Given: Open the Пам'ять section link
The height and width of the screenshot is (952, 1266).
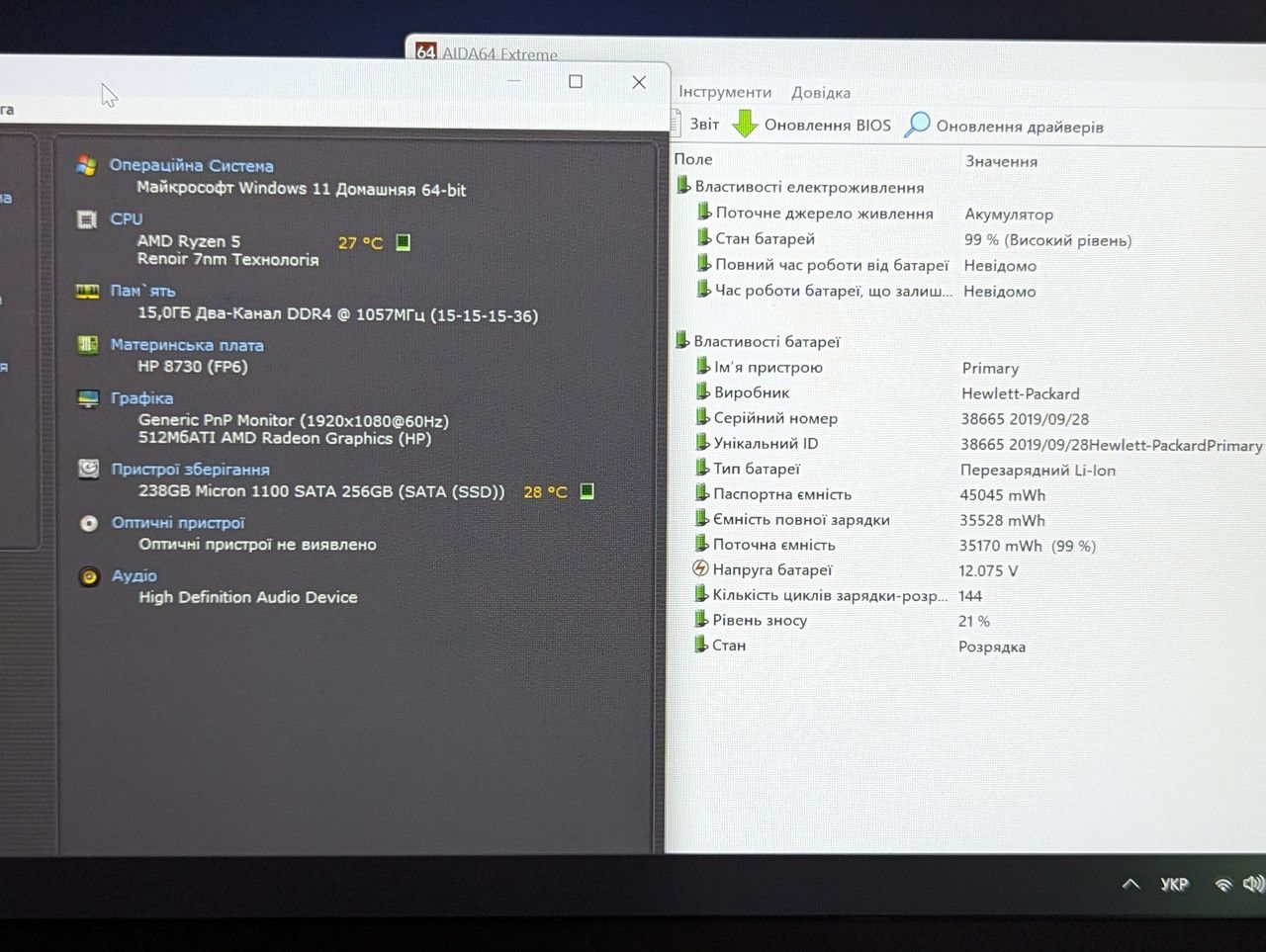Looking at the screenshot, I should [x=142, y=291].
